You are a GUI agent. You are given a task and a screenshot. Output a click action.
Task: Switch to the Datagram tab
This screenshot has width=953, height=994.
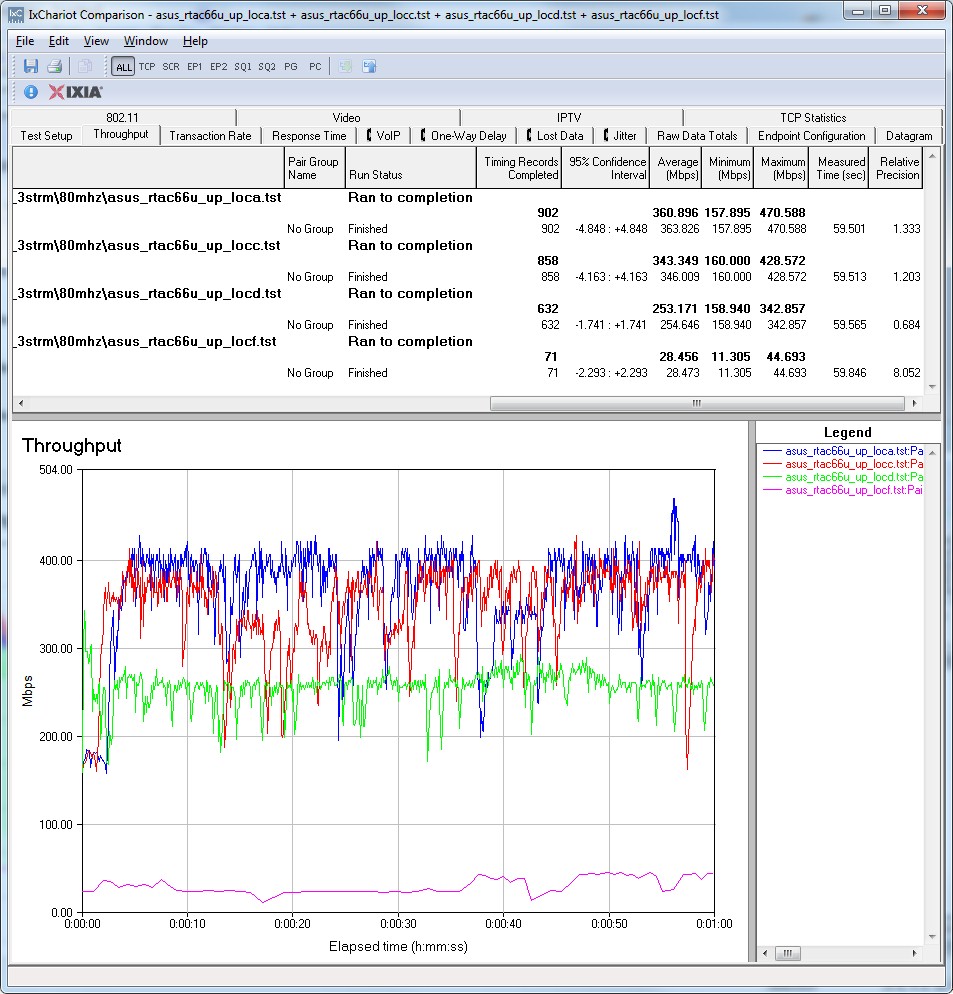pos(909,136)
